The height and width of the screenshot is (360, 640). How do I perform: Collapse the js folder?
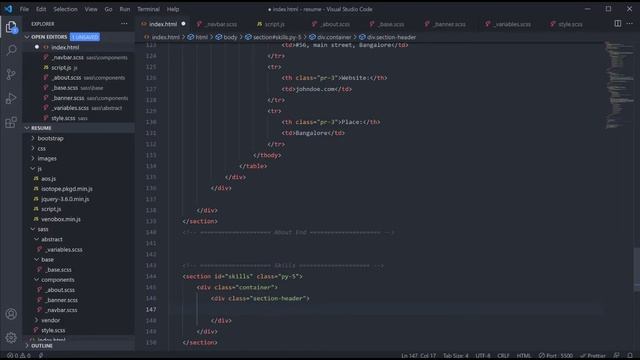click(40, 169)
